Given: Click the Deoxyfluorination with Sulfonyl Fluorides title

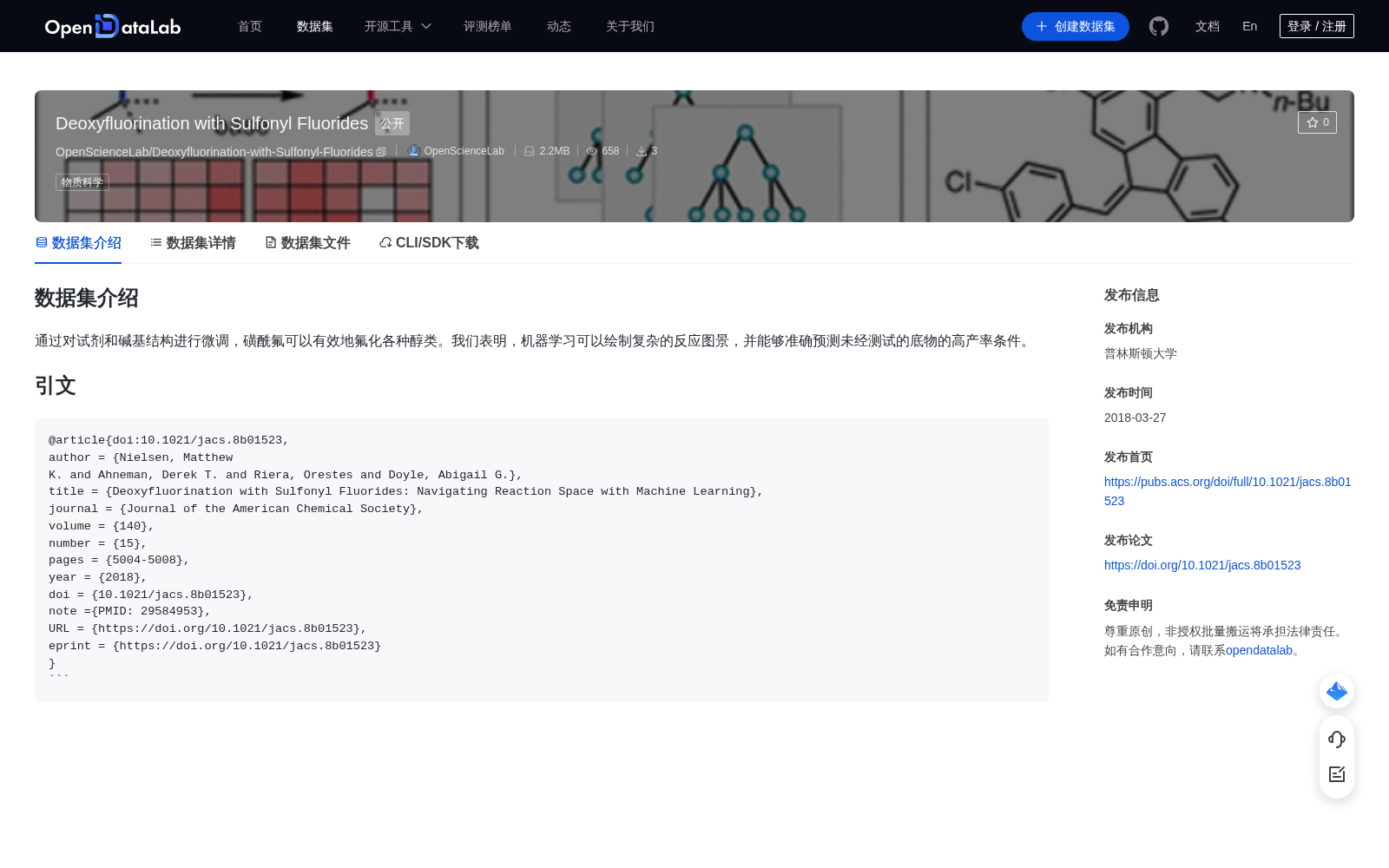Looking at the screenshot, I should click(x=212, y=123).
